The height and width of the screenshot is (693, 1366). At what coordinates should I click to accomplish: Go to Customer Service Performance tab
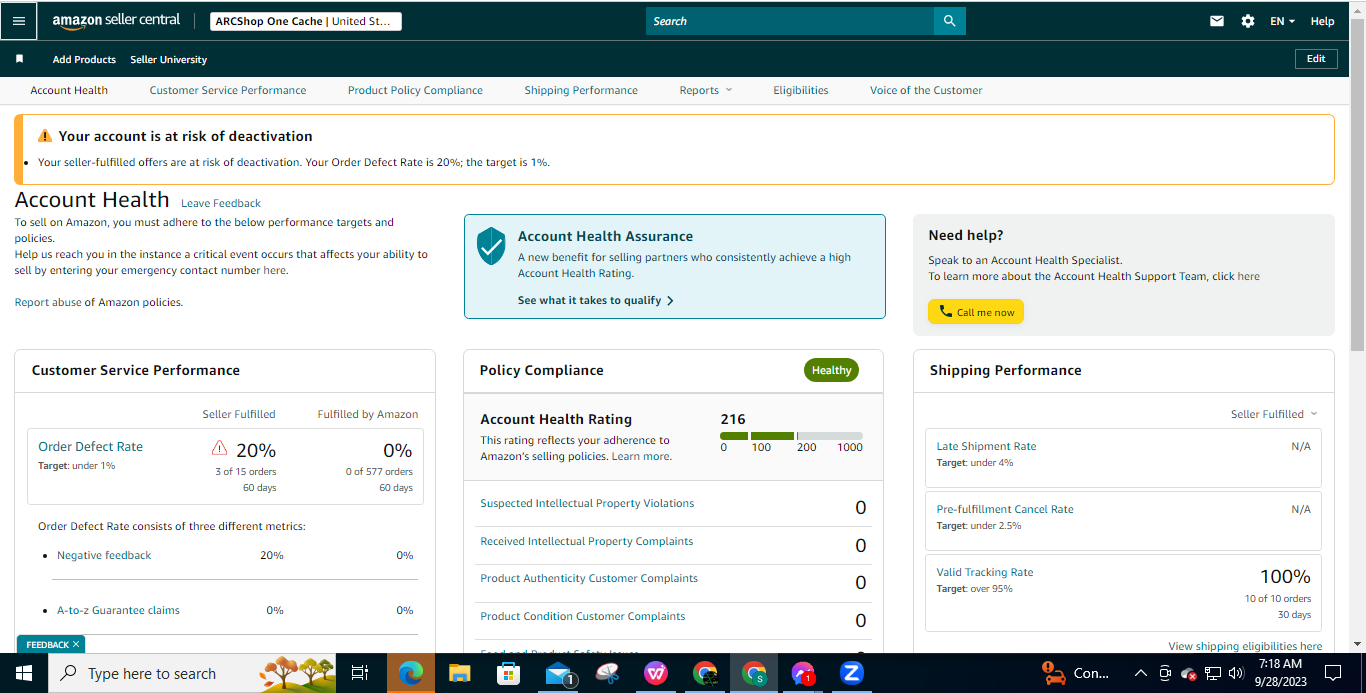point(228,90)
